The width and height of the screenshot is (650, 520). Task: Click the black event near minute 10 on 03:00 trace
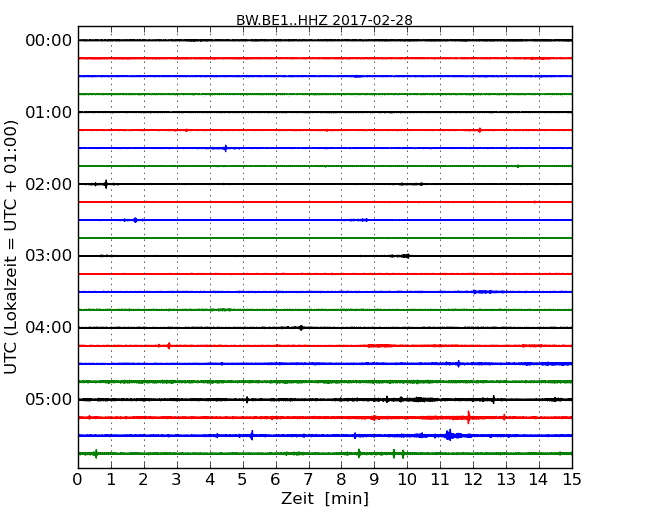coord(405,256)
